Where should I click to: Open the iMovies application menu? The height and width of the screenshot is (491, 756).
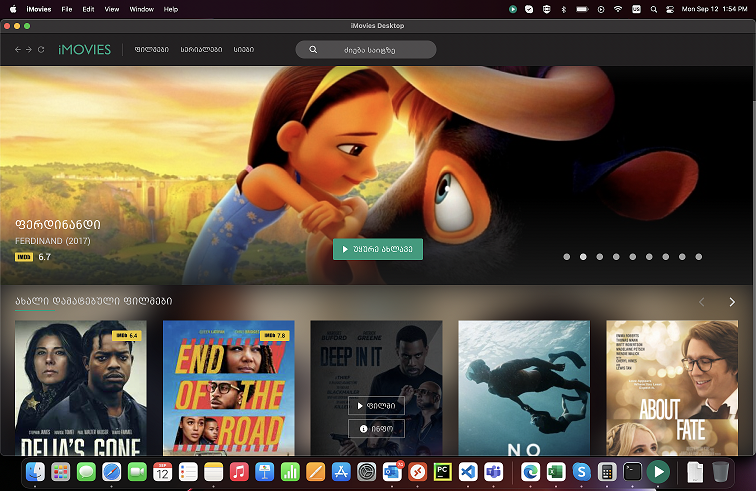(x=39, y=9)
